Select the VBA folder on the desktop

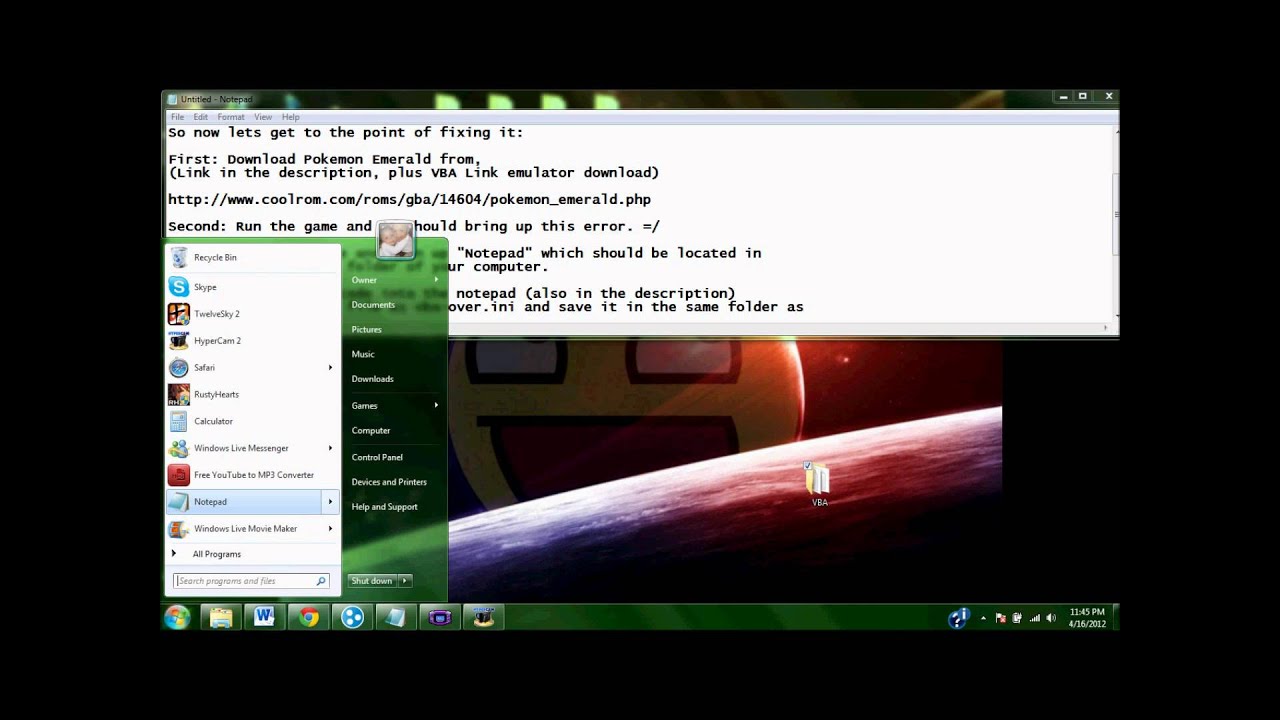click(819, 484)
